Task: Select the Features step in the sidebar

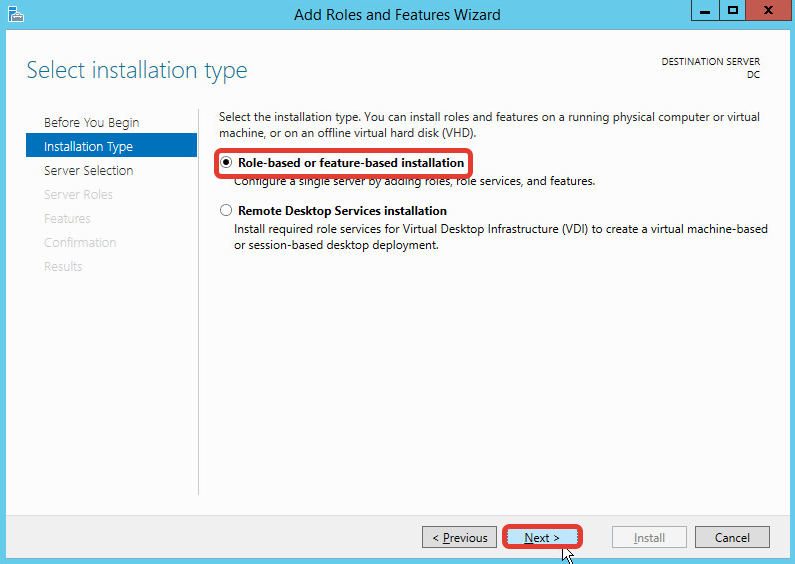Action: tap(67, 219)
